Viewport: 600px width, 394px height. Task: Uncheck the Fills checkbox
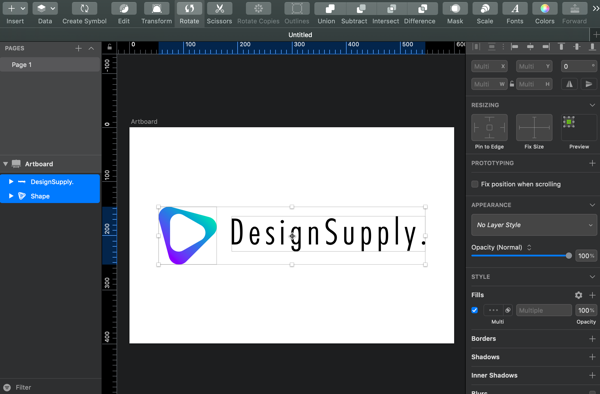(474, 310)
